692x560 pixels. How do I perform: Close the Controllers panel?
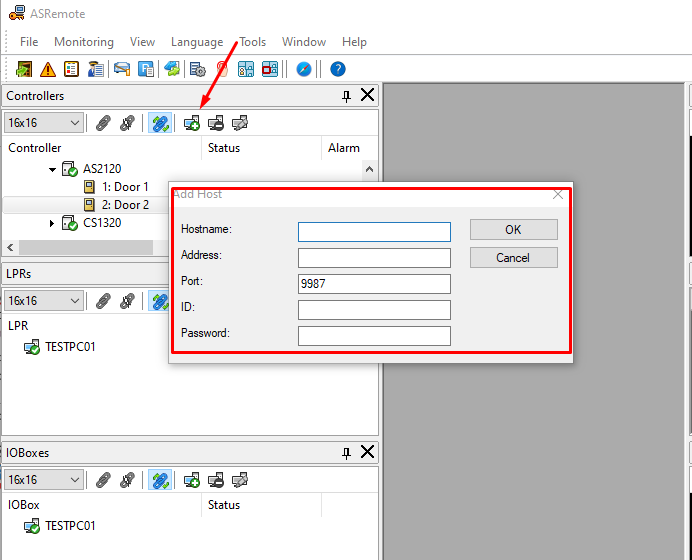coord(368,95)
